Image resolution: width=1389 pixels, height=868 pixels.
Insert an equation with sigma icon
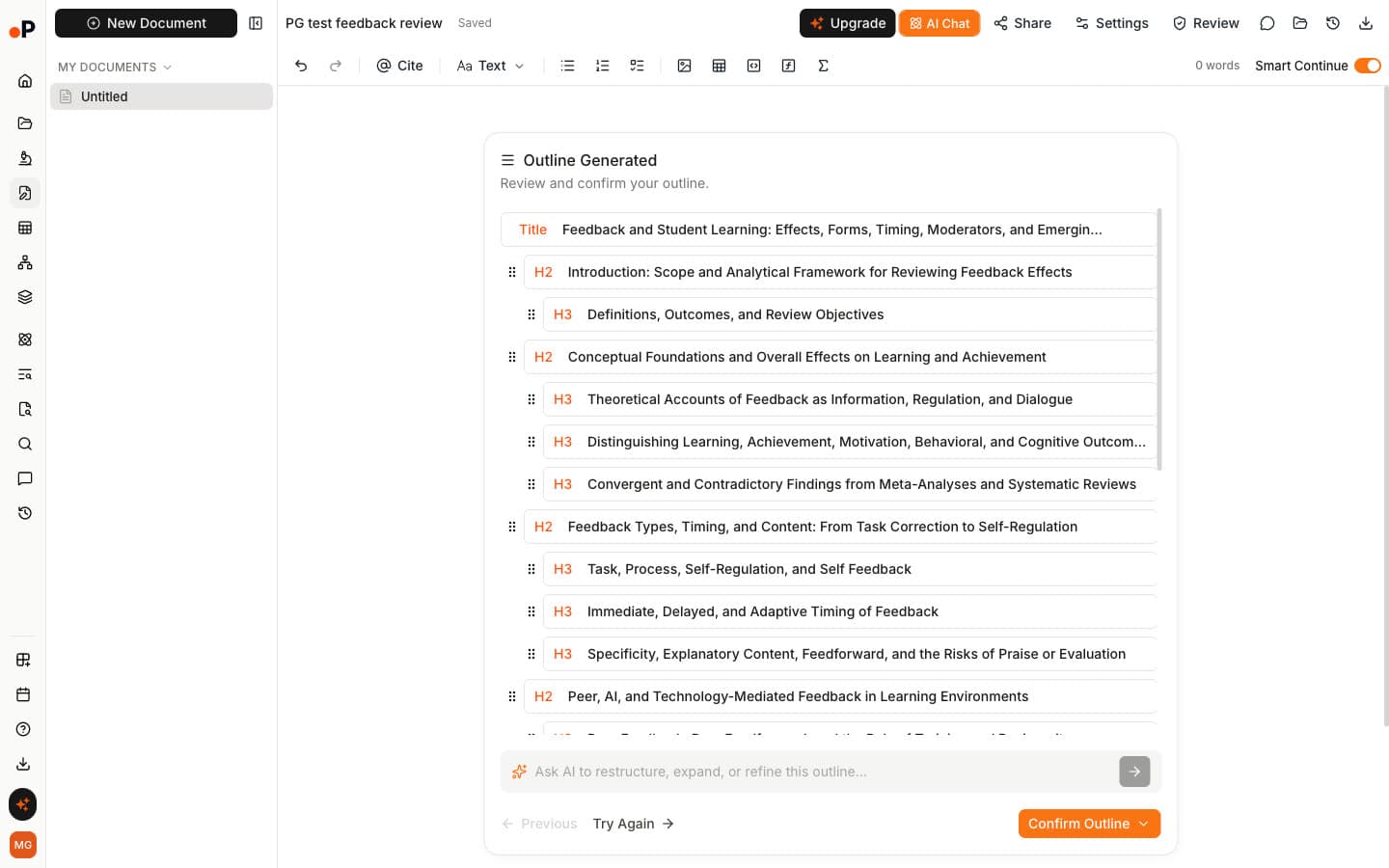click(x=823, y=66)
